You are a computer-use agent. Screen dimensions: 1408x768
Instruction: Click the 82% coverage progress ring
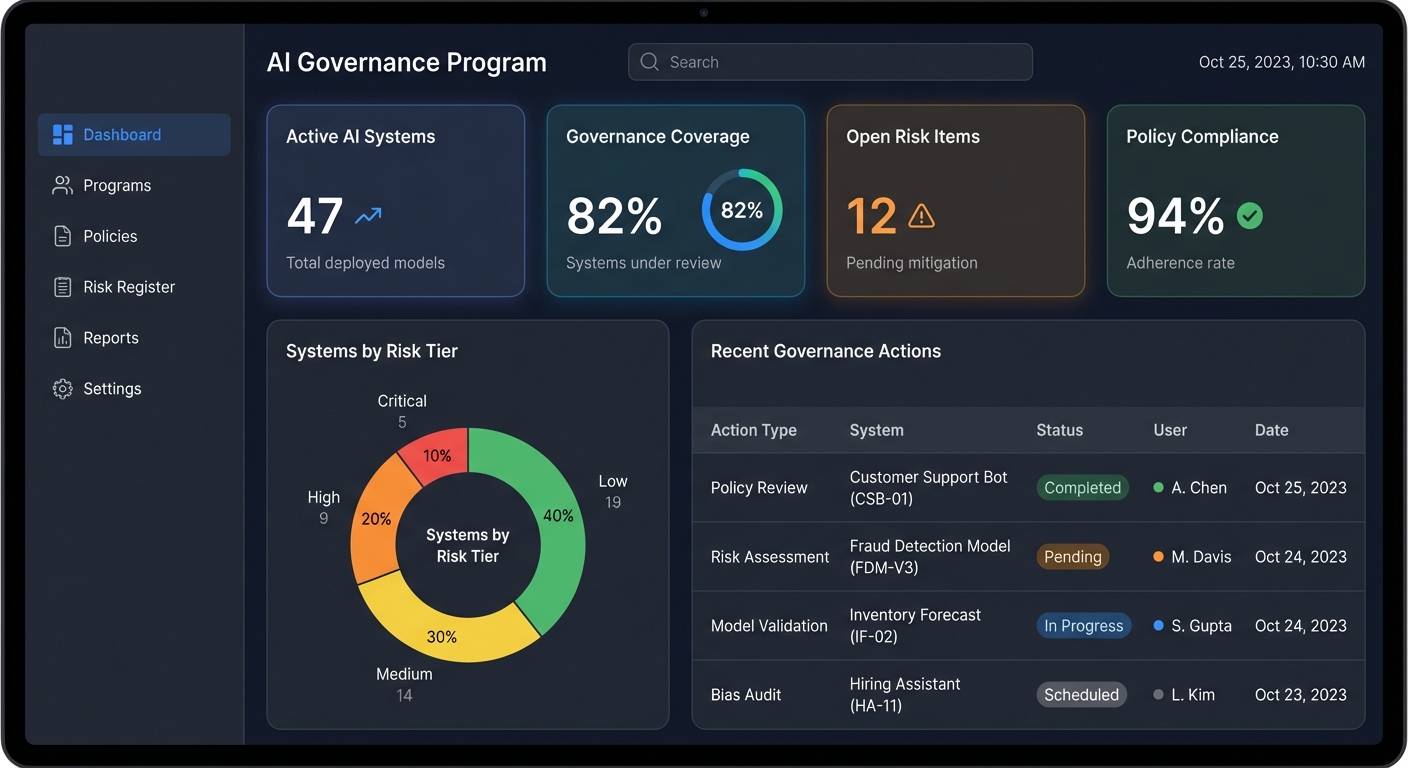coord(741,210)
